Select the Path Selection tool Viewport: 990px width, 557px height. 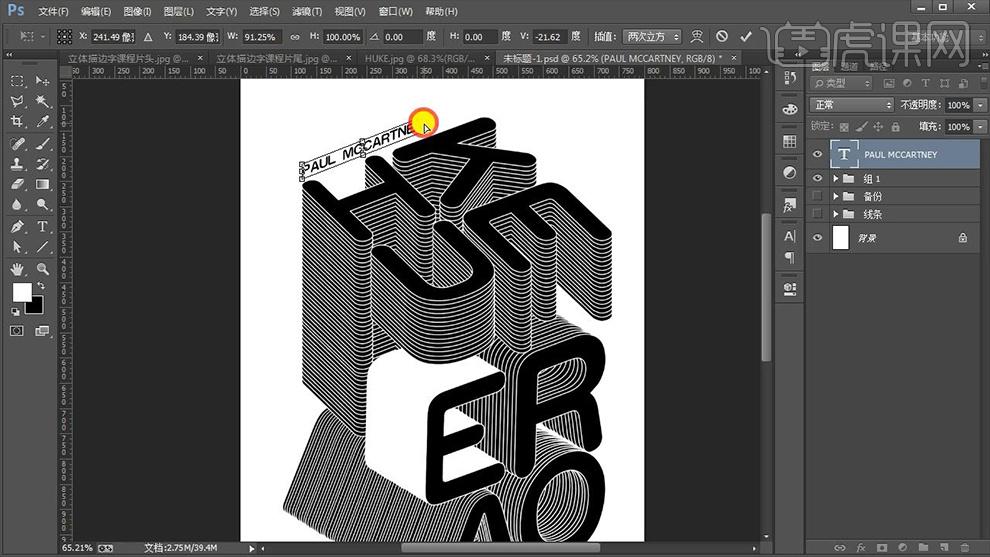point(17,247)
